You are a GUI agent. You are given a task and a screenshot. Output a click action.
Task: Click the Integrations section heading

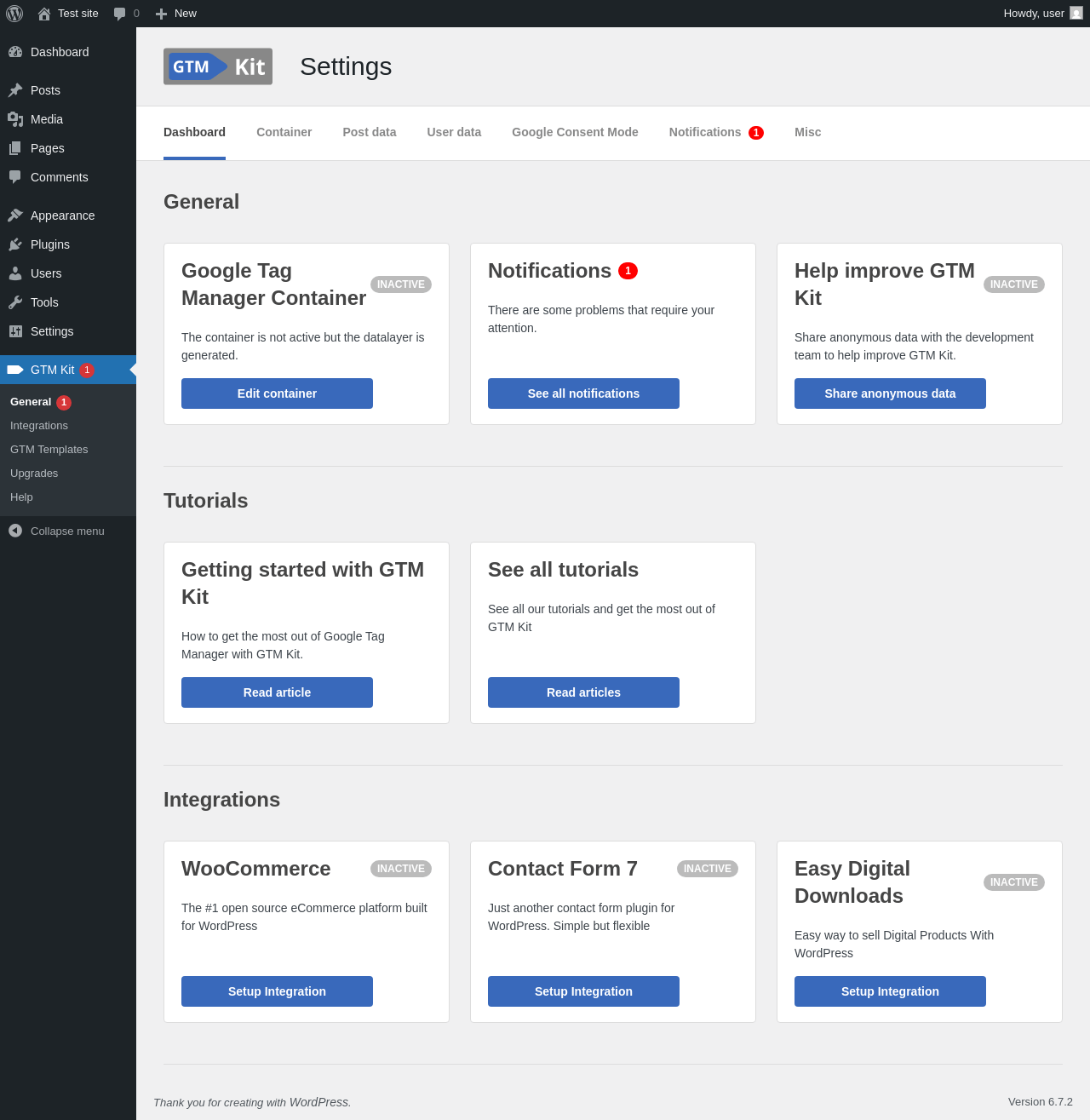point(221,800)
